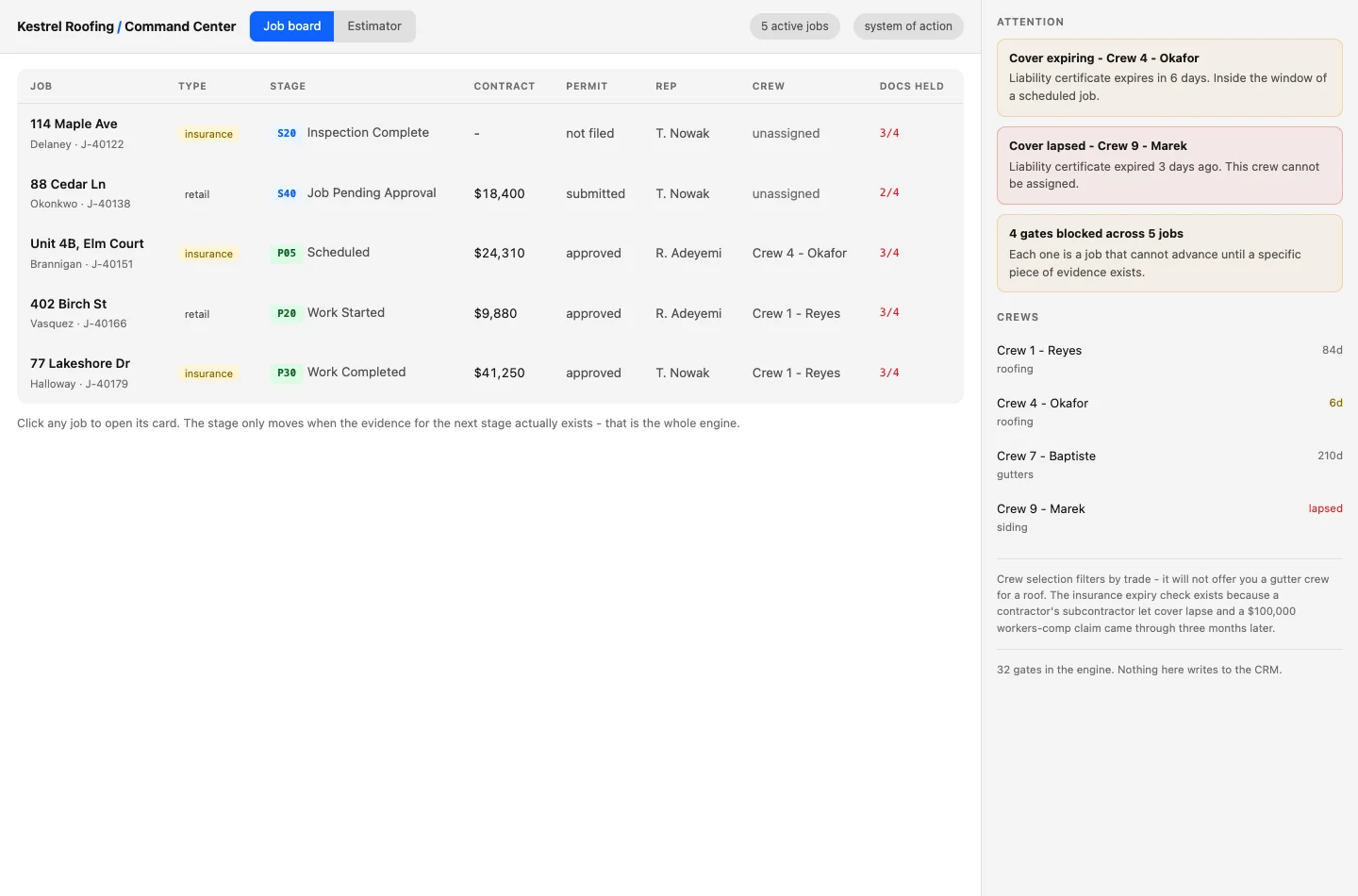Open the 402 Birch St job

click(490, 313)
